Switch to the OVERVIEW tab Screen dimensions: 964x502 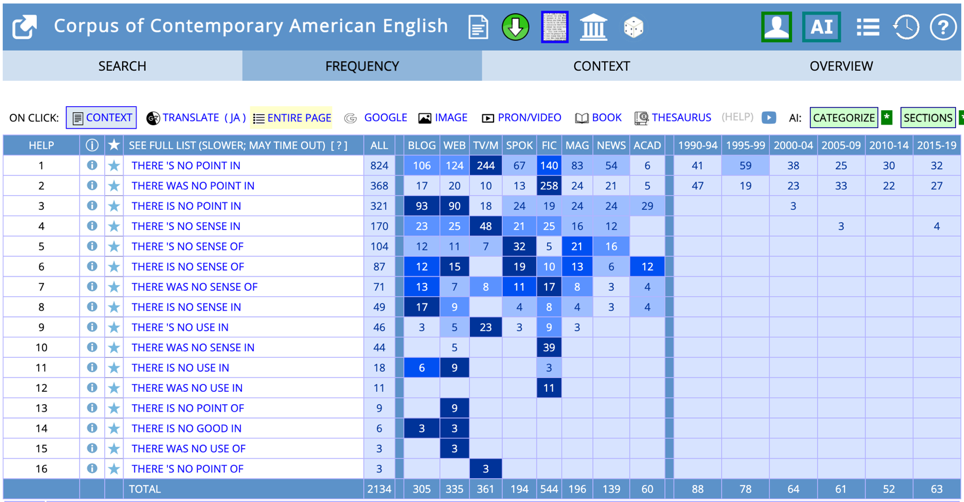pyautogui.click(x=841, y=66)
